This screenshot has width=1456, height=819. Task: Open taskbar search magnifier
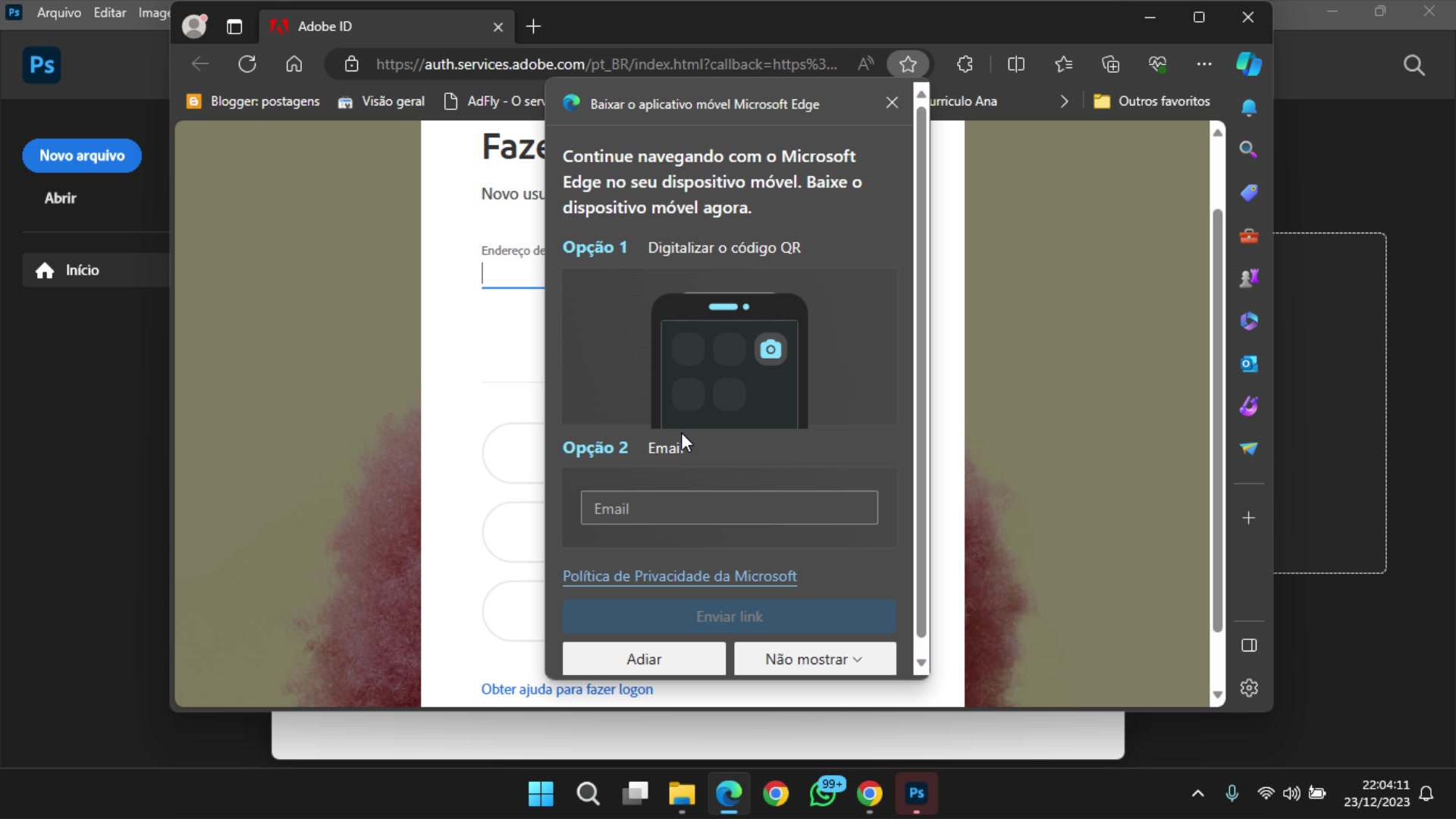pos(588,794)
